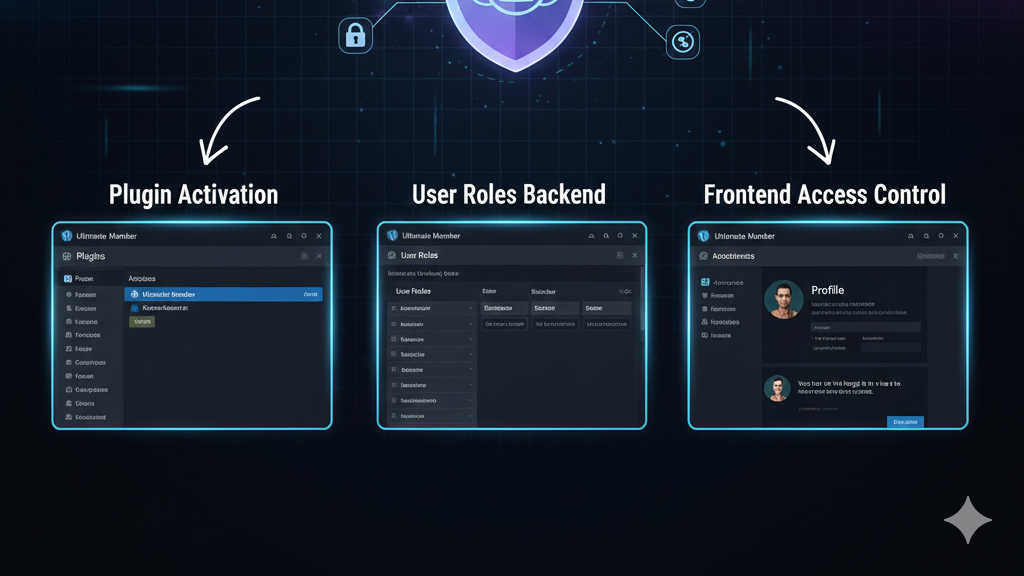Click the Ultimate Member logo in Plugin Activation window

pos(66,236)
